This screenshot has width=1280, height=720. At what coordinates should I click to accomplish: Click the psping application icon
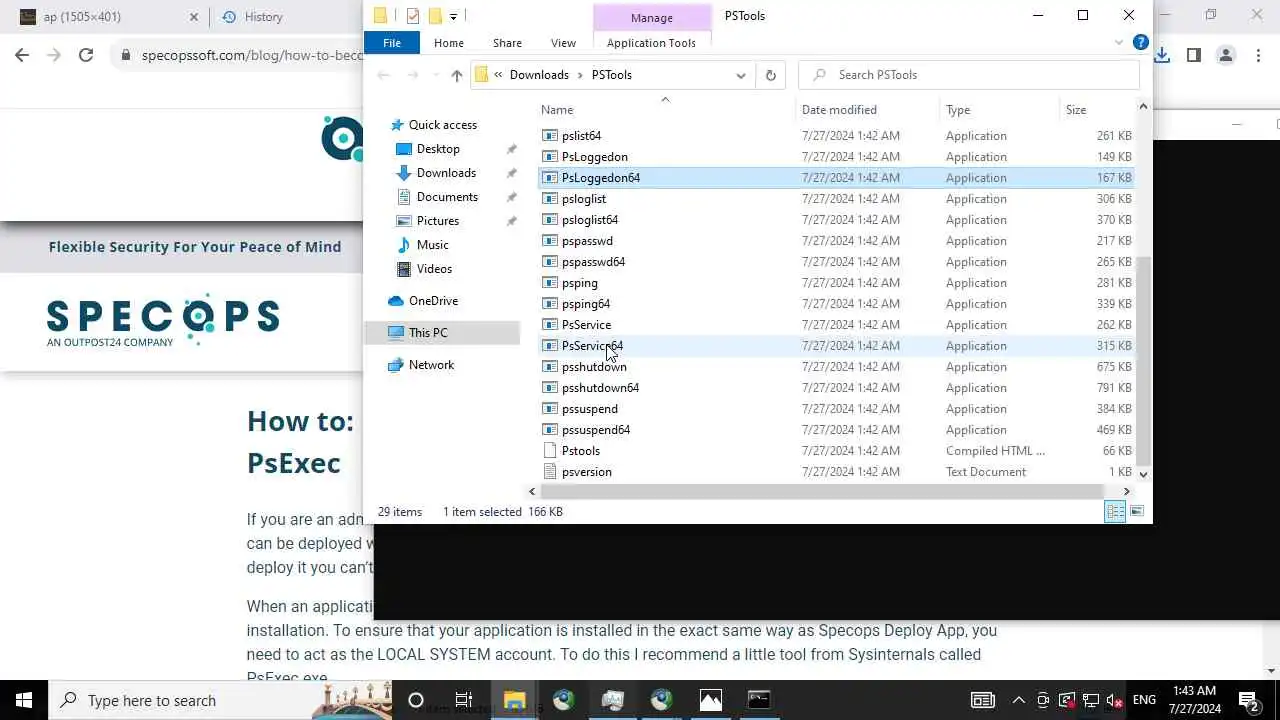pyautogui.click(x=549, y=283)
